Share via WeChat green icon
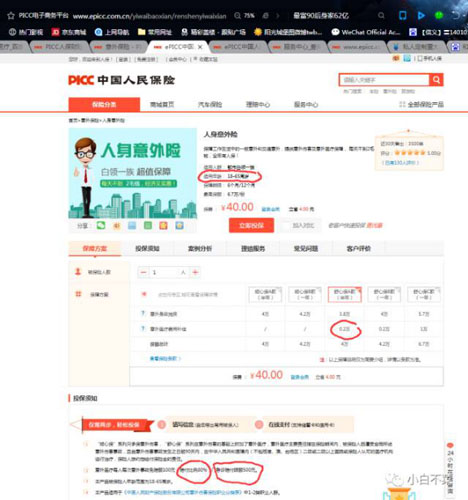The width and height of the screenshot is (468, 500). 101,226
